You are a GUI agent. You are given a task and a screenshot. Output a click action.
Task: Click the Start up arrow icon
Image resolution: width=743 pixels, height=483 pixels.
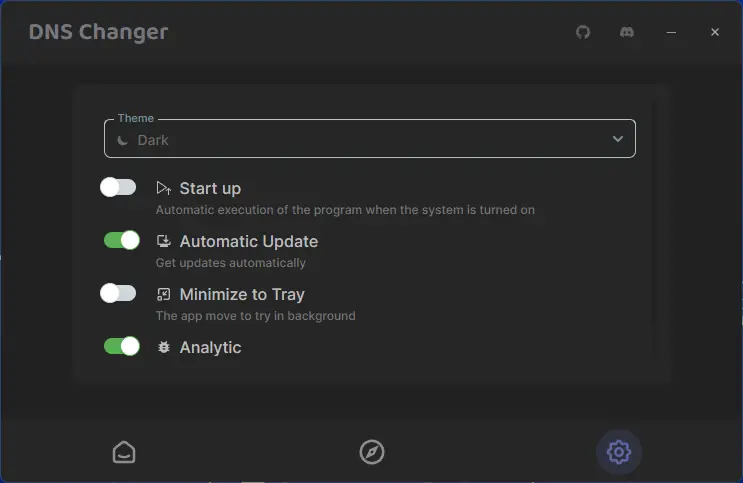pos(164,188)
